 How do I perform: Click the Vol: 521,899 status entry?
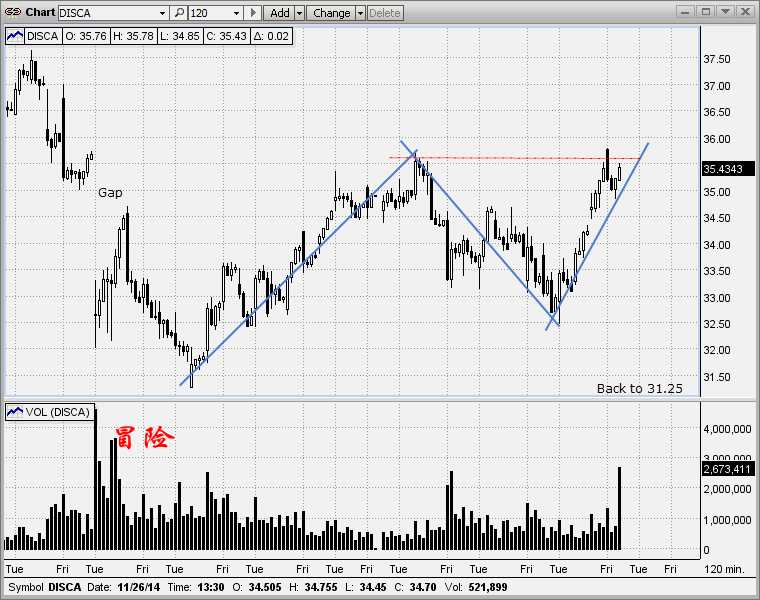point(476,587)
